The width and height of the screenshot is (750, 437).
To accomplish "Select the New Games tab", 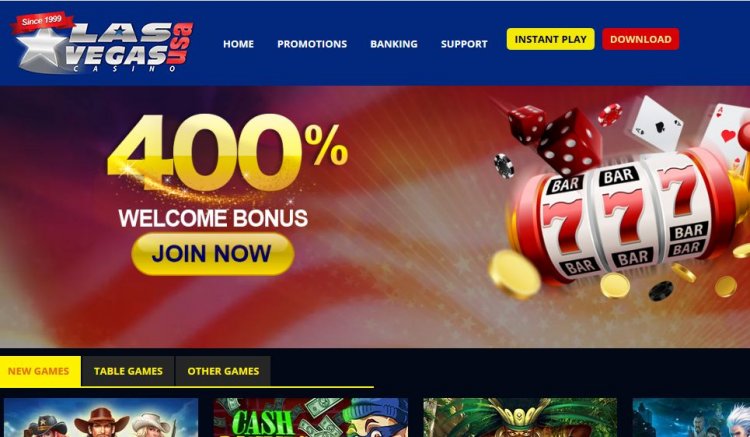I will (x=40, y=371).
